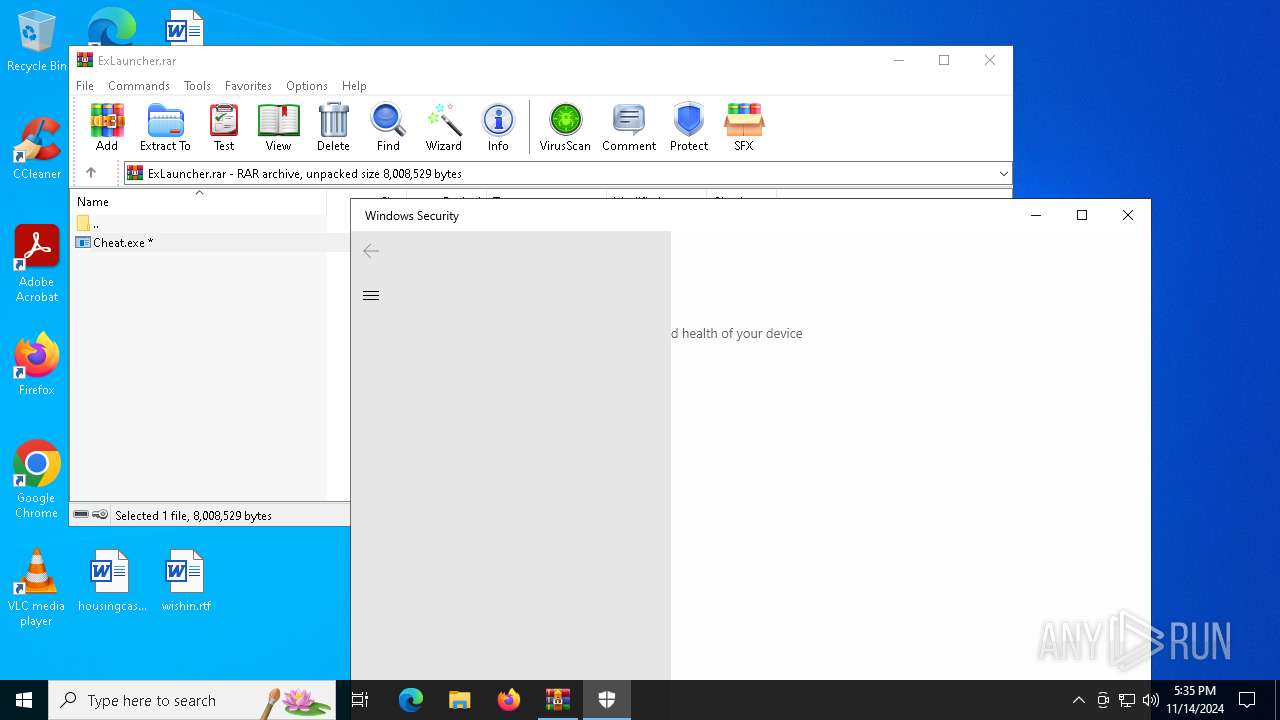Select the Cheat.exe file row
The image size is (1280, 720).
(x=211, y=243)
